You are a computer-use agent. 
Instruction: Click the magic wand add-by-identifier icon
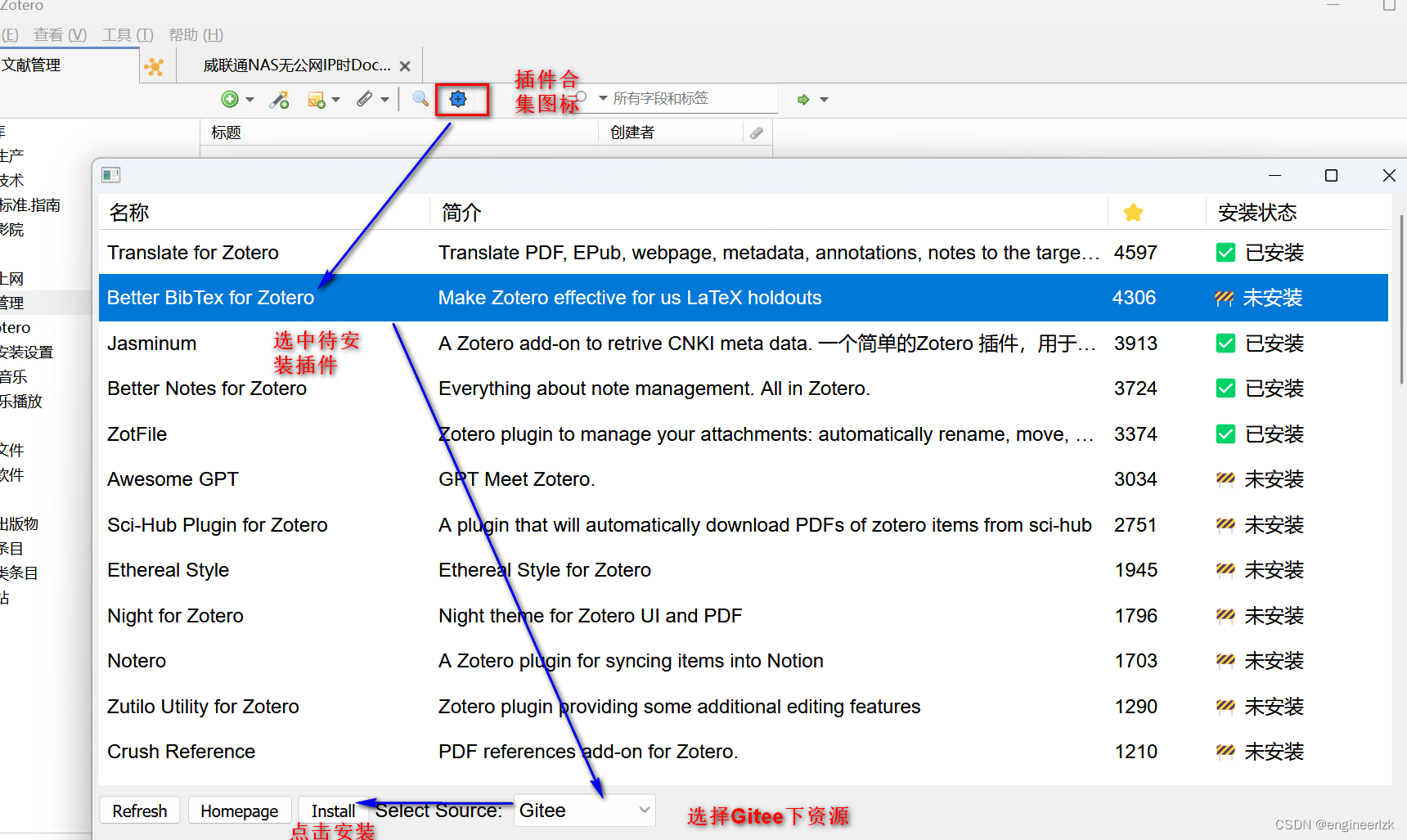pos(280,99)
